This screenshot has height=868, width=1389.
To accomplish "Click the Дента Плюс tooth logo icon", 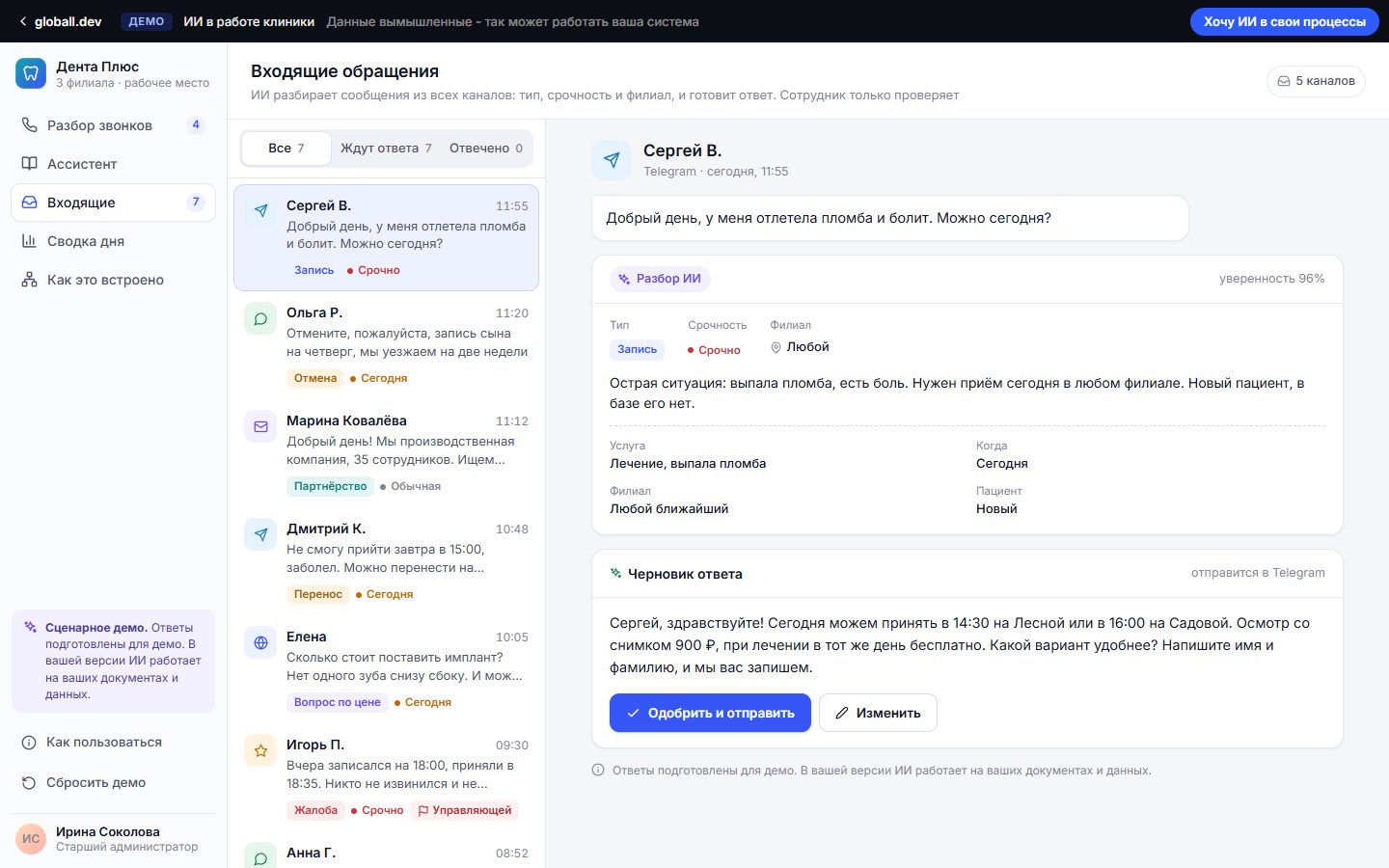I will (31, 73).
